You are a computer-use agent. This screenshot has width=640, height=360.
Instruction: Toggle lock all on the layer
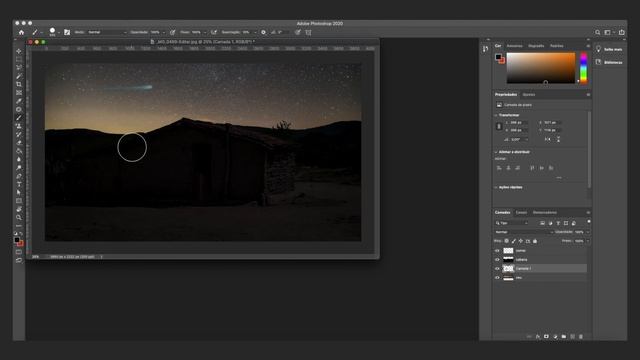click(x=535, y=241)
